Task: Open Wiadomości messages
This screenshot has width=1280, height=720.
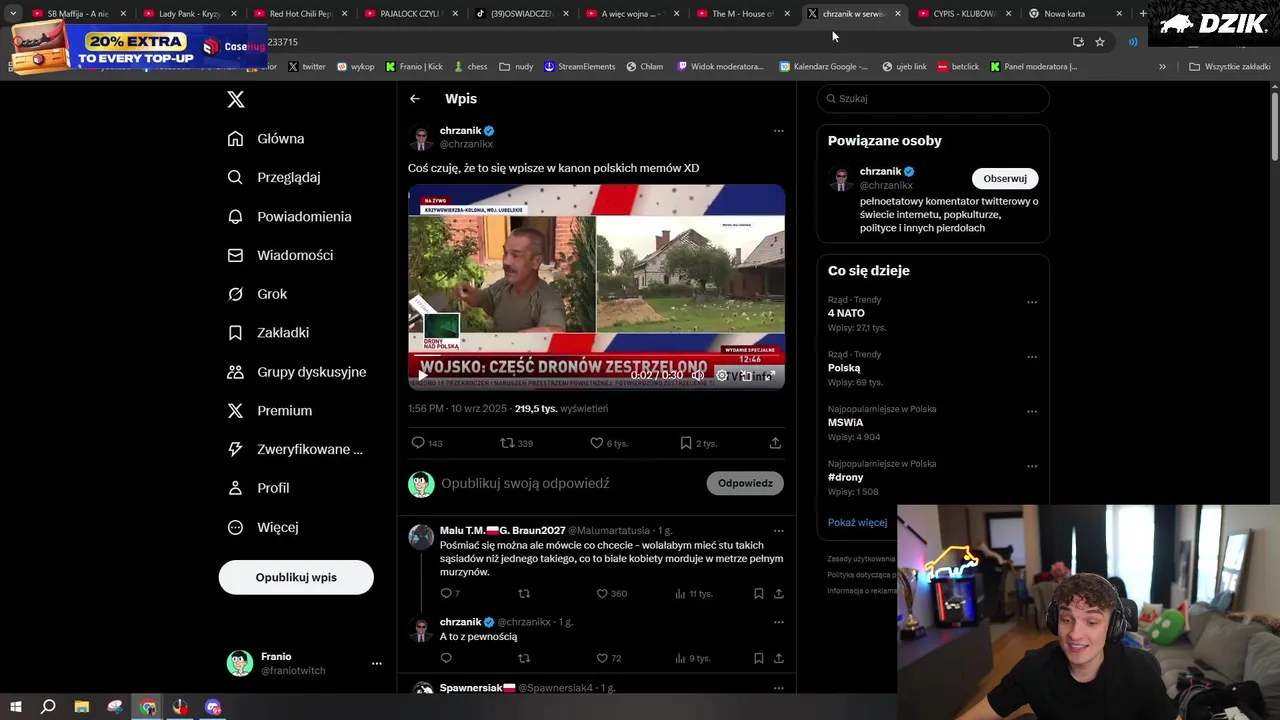Action: (280, 255)
